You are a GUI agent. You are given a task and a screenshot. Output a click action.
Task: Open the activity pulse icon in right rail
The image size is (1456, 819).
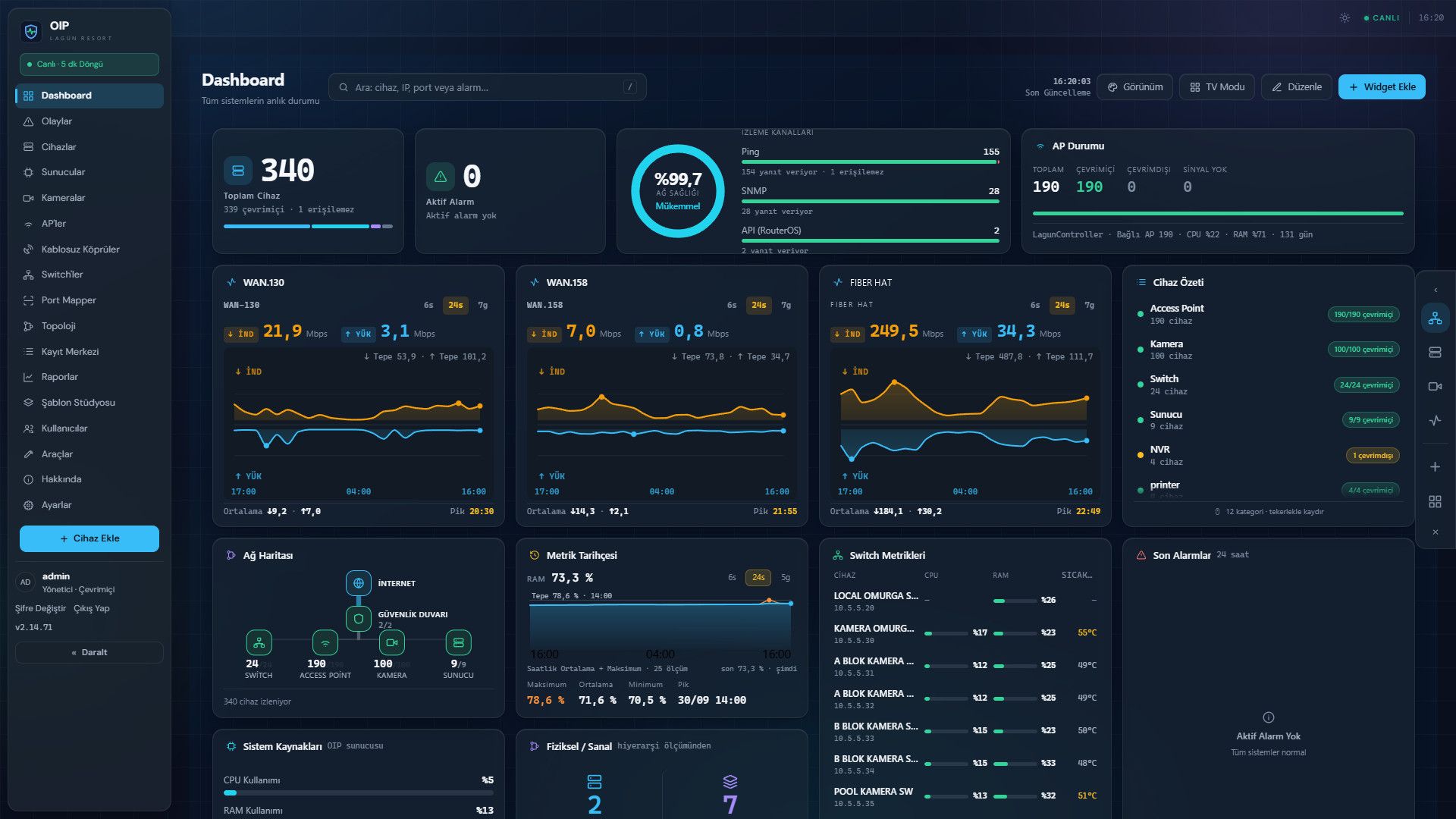tap(1435, 420)
